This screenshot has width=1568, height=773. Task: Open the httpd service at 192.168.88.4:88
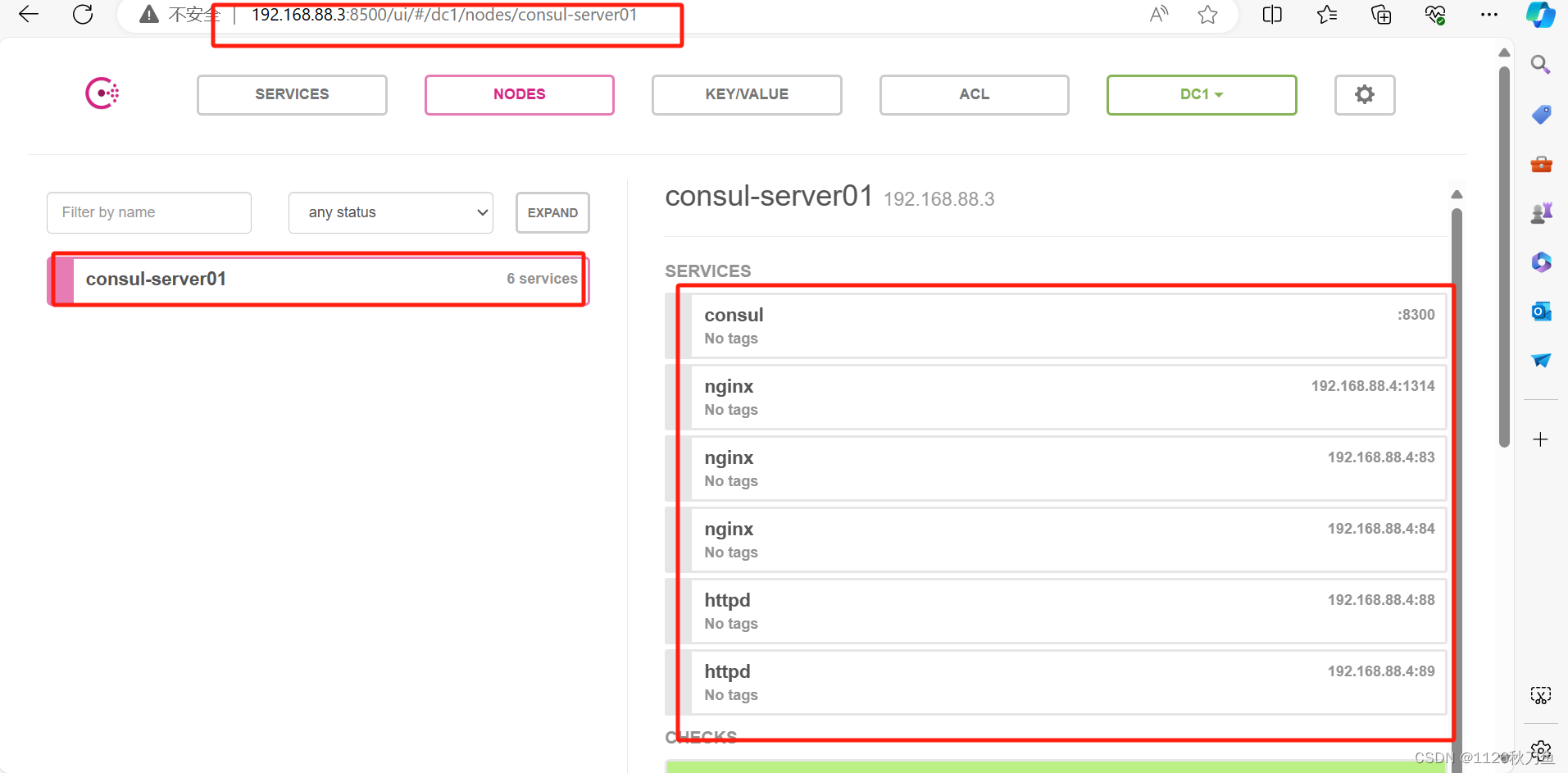click(1056, 611)
